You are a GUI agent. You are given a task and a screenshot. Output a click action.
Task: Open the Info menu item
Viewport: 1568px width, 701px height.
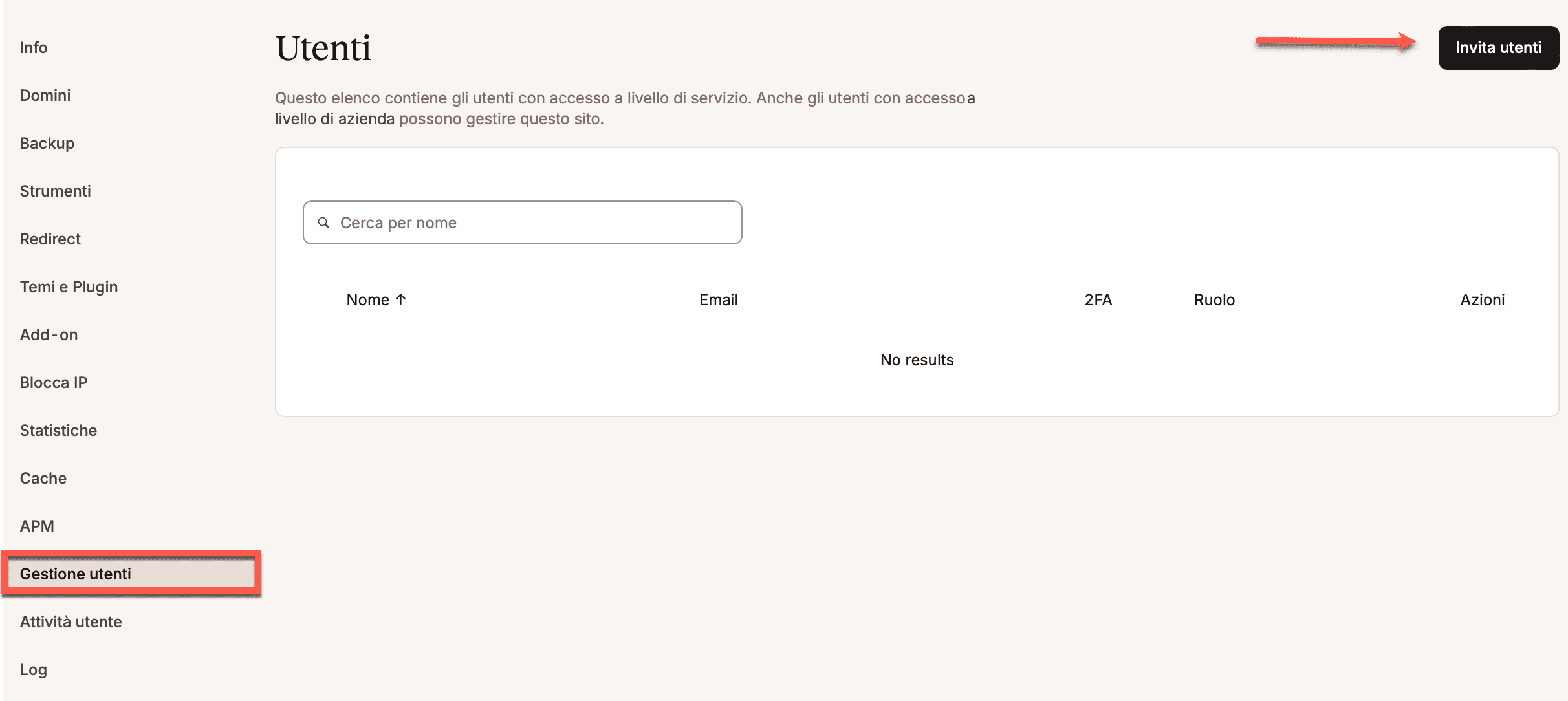point(34,48)
